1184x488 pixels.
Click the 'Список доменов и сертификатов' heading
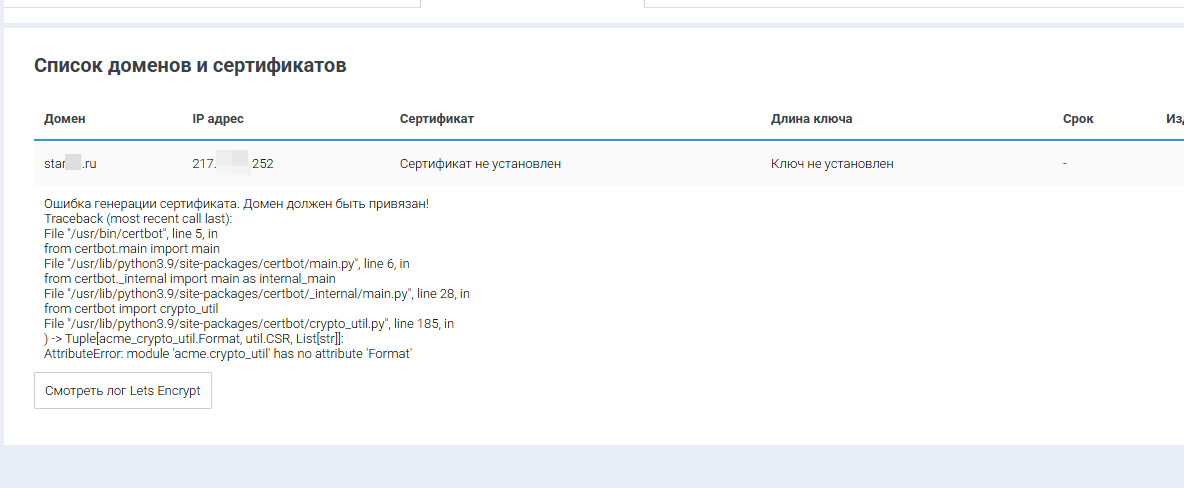190,66
